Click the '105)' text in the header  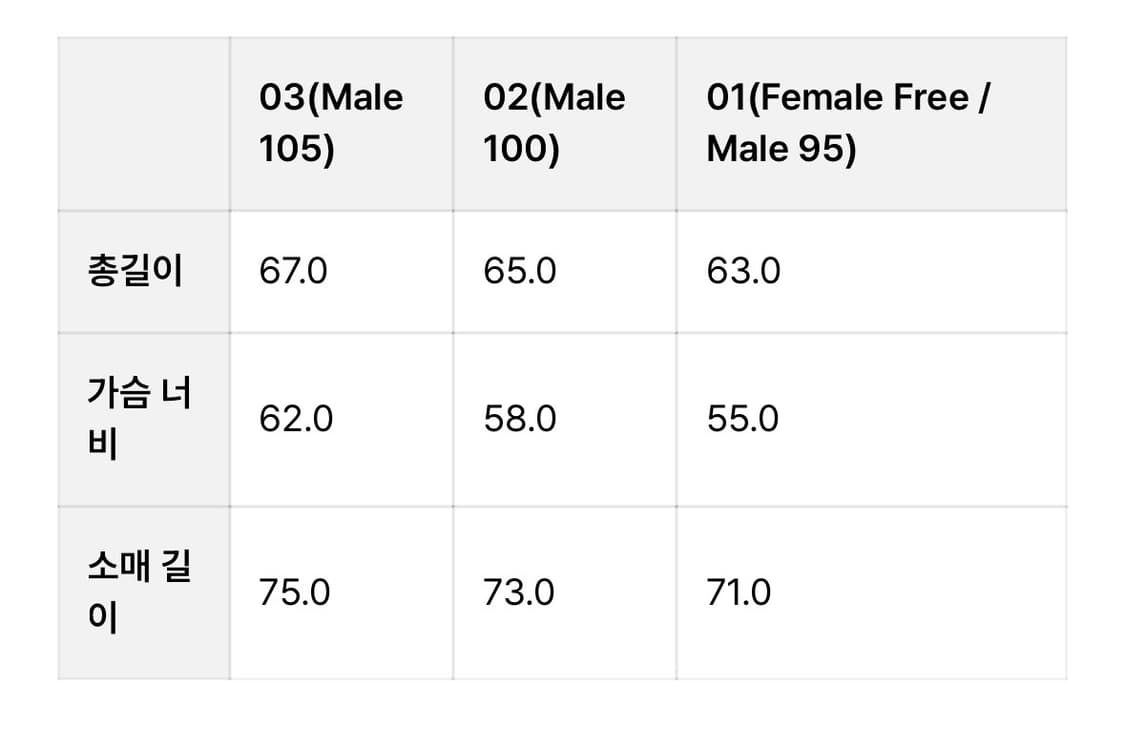click(x=296, y=150)
